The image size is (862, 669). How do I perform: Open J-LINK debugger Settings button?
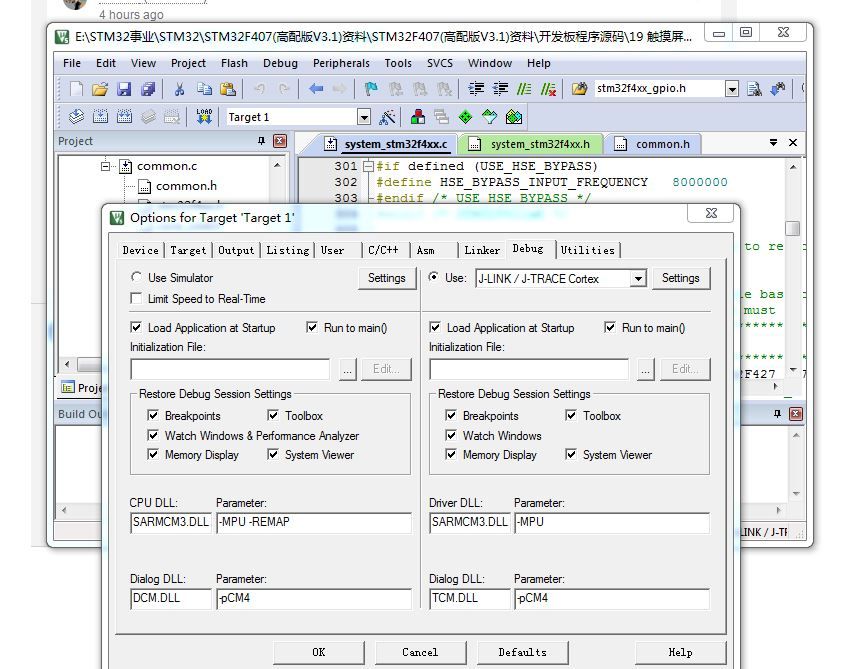pos(681,278)
